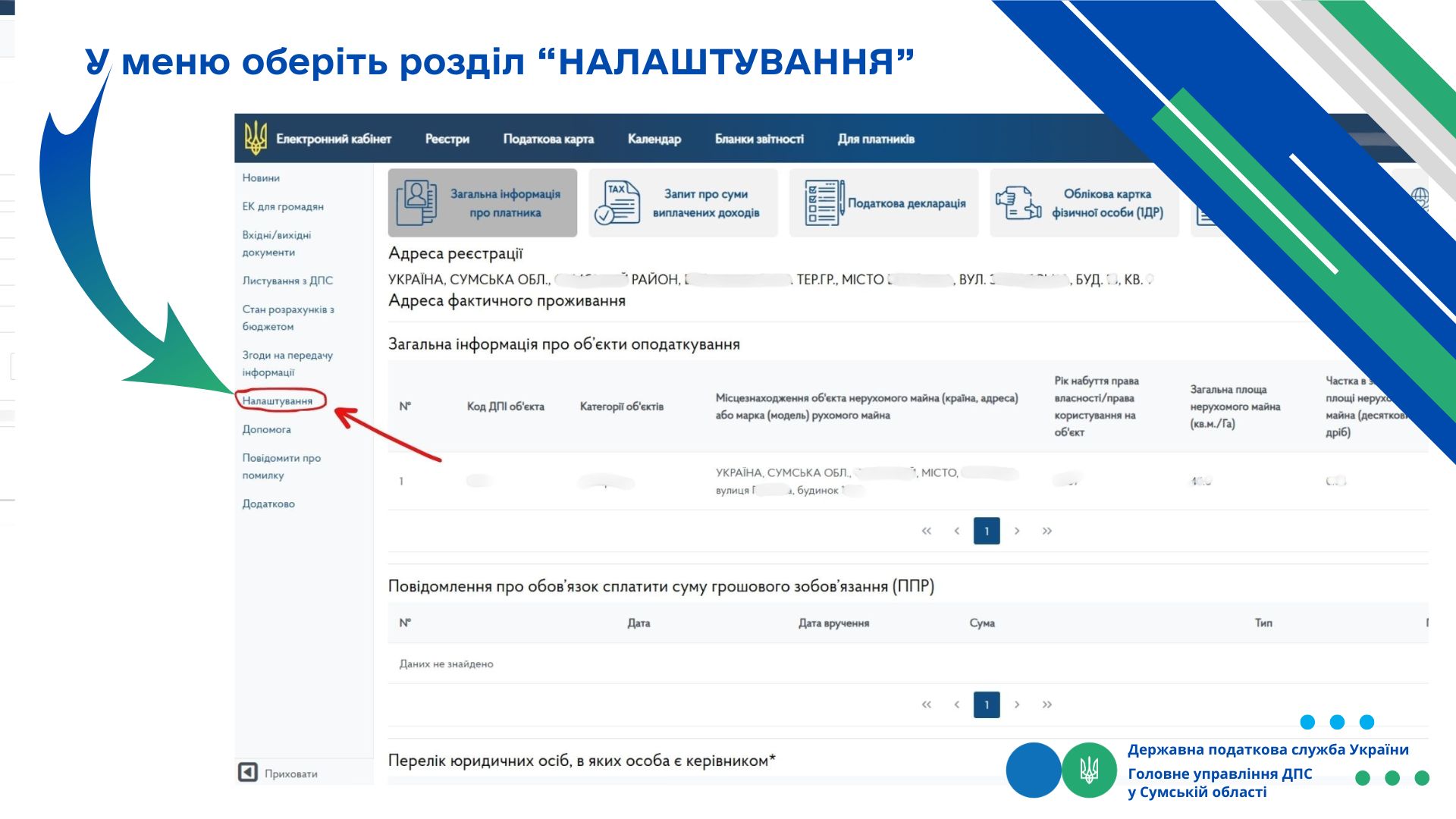Image resolution: width=1456 pixels, height=819 pixels.
Task: Click the tax declaration checklist icon
Action: [824, 202]
